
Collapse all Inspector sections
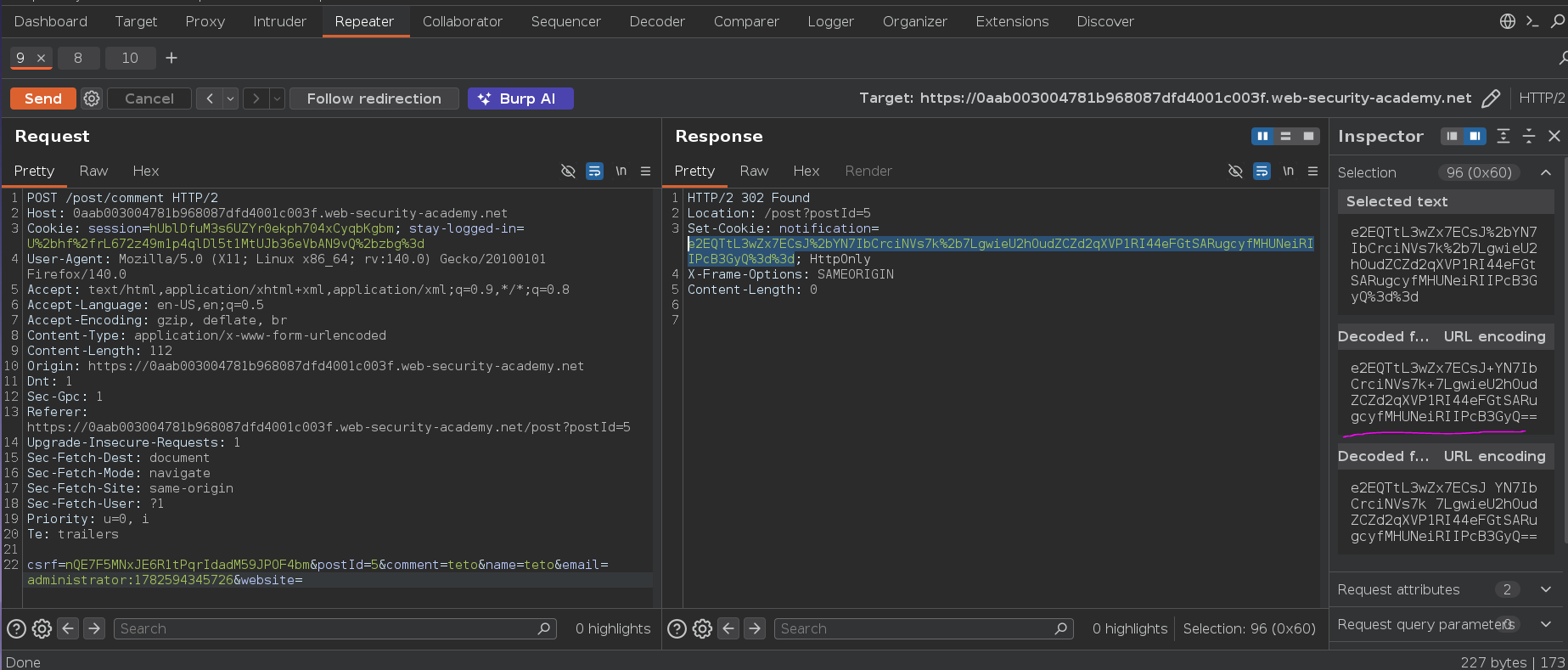(x=1529, y=136)
